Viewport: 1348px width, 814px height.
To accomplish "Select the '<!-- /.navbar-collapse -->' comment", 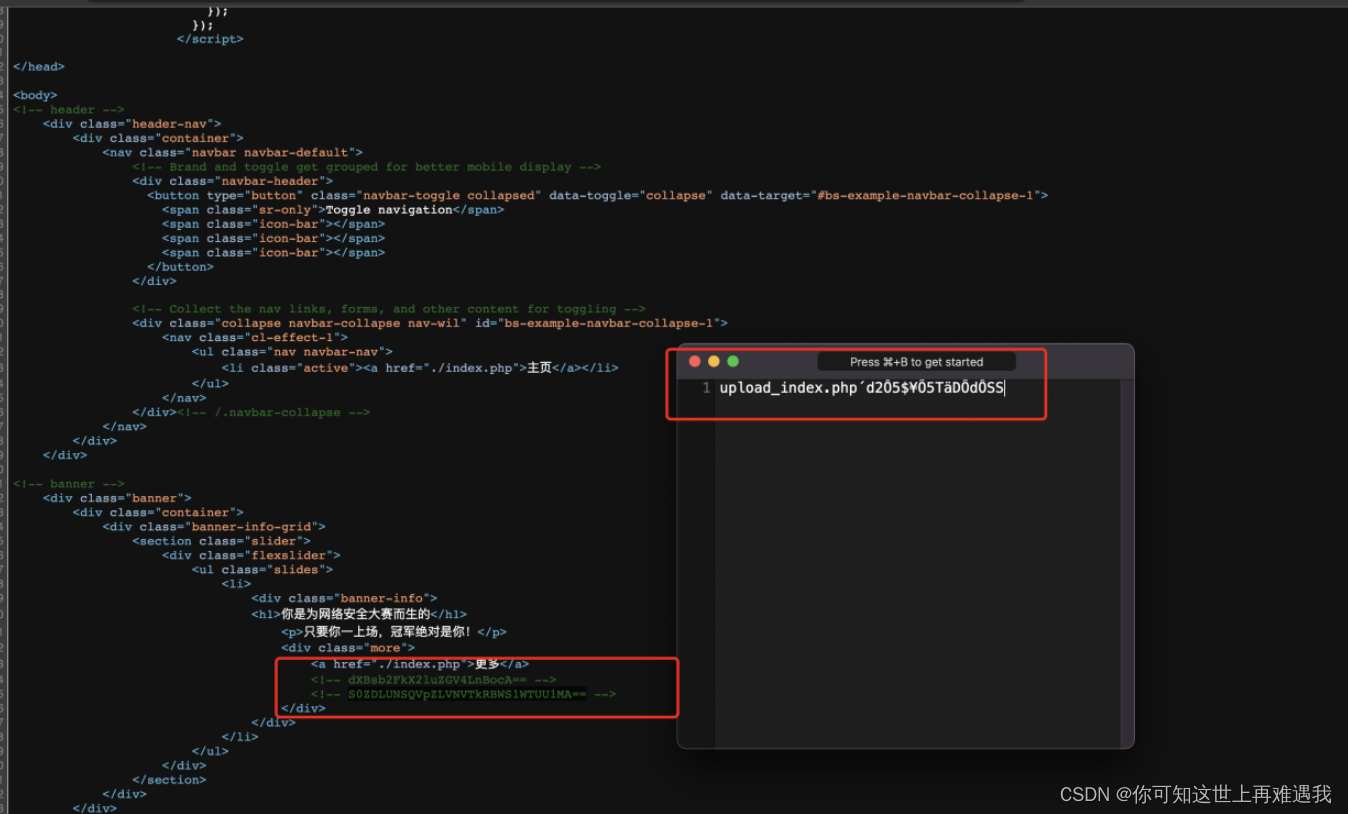I will pos(274,412).
